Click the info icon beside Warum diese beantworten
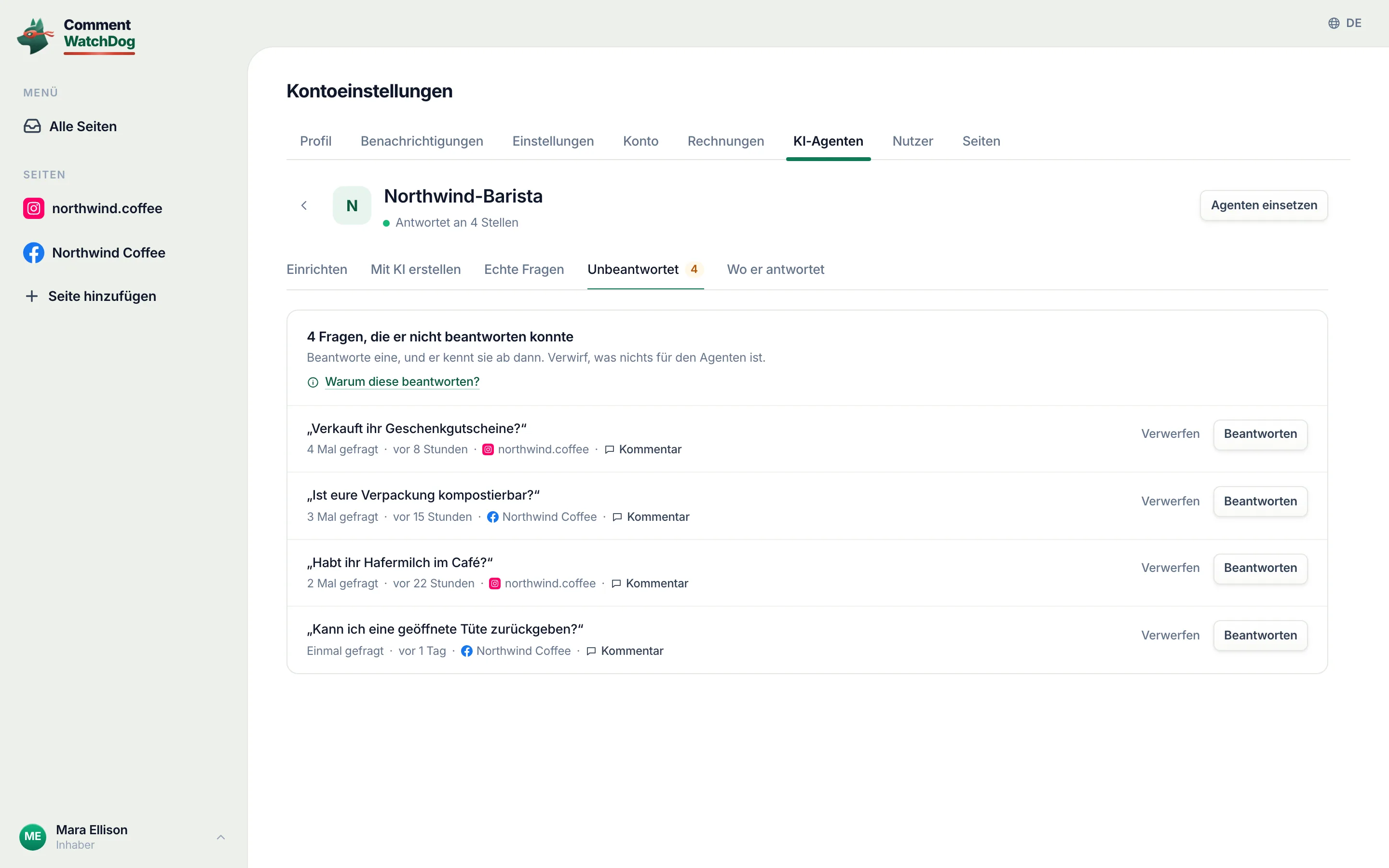Screen dimensions: 1389x868 pos(313,382)
